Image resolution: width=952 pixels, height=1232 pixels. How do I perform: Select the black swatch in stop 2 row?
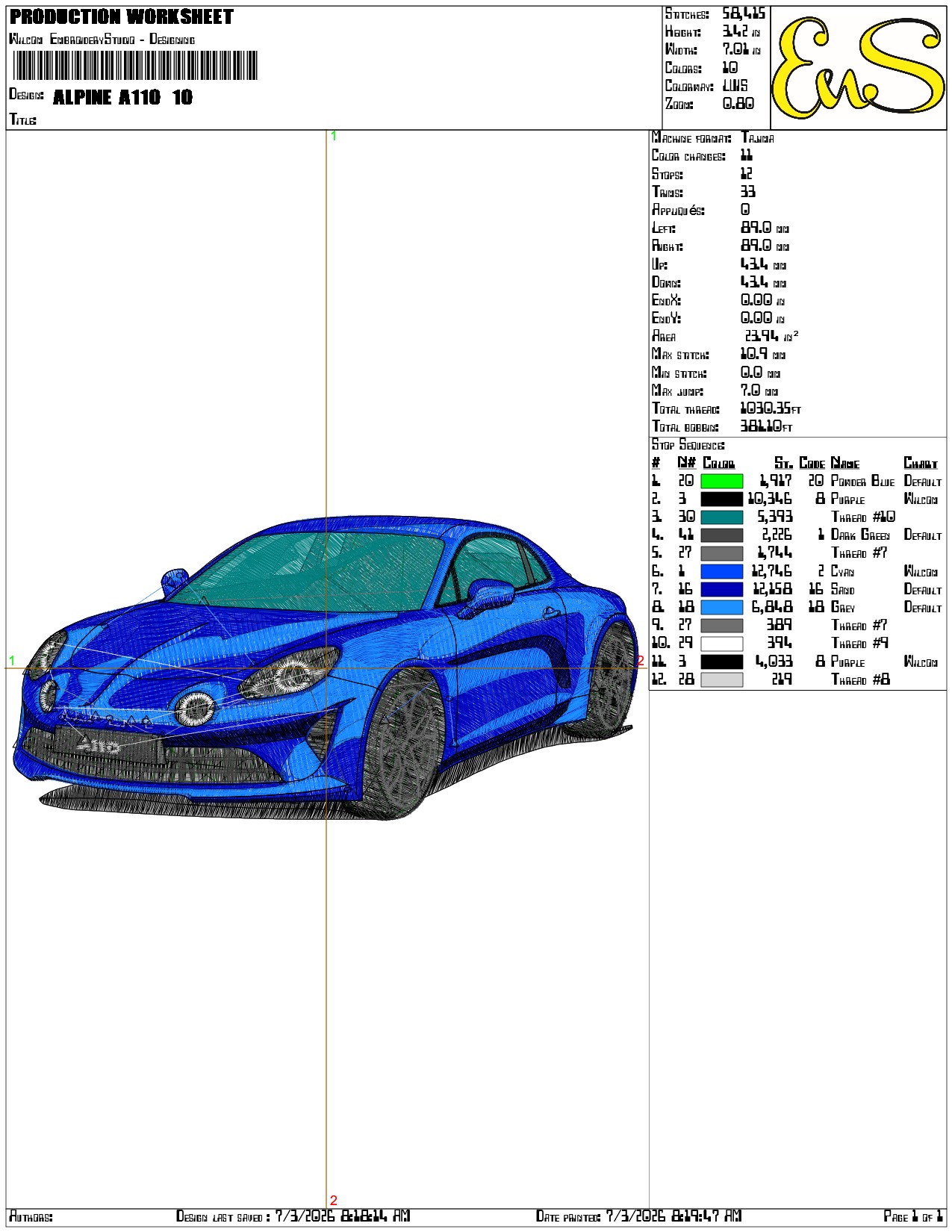point(721,500)
